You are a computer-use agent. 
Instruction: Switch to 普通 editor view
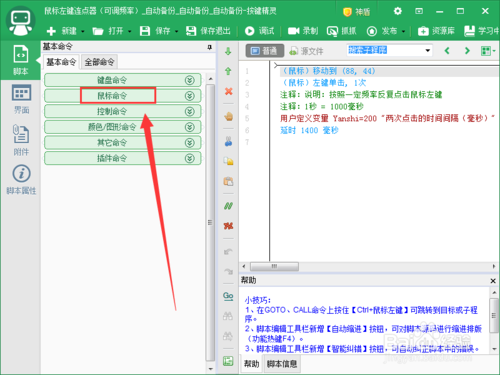tap(265, 51)
